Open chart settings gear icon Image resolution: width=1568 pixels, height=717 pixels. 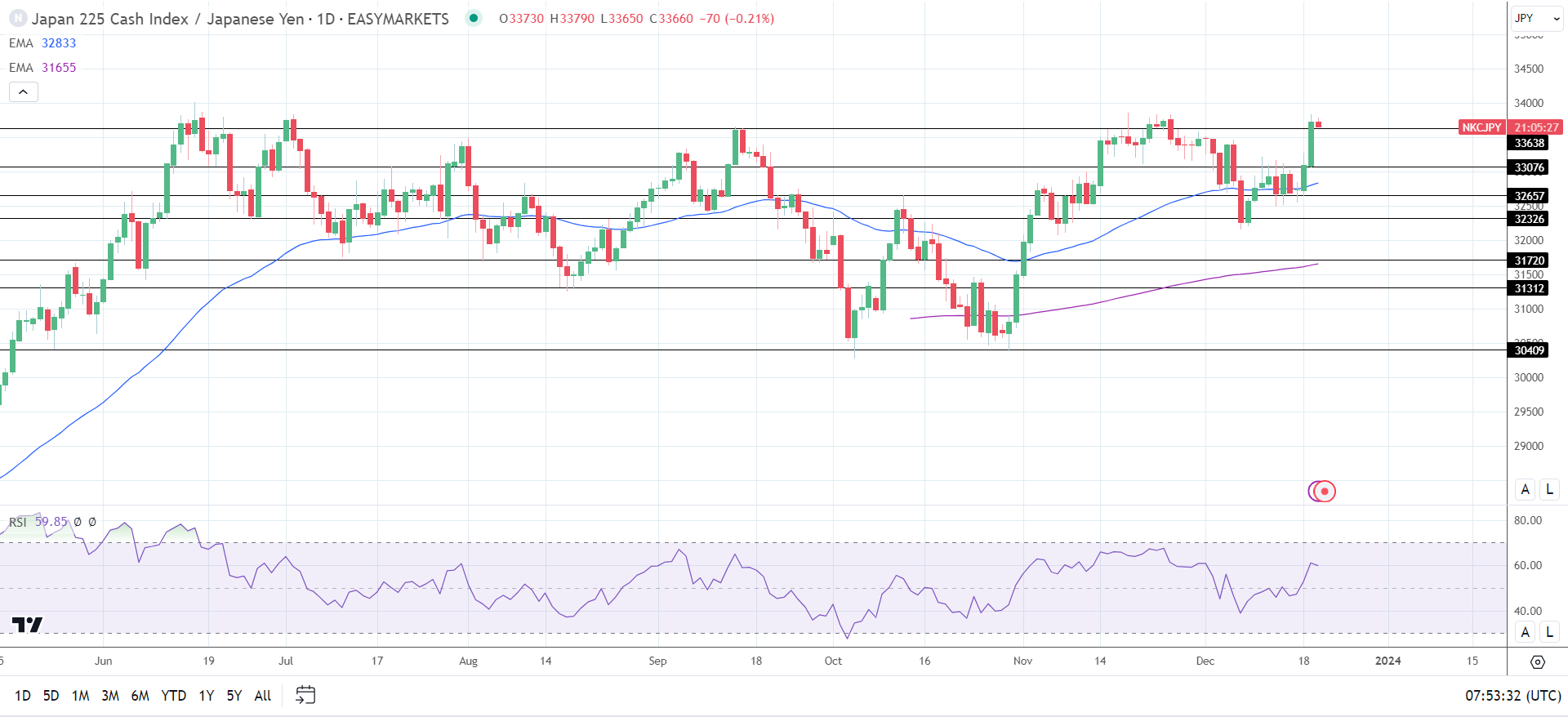tap(1538, 661)
